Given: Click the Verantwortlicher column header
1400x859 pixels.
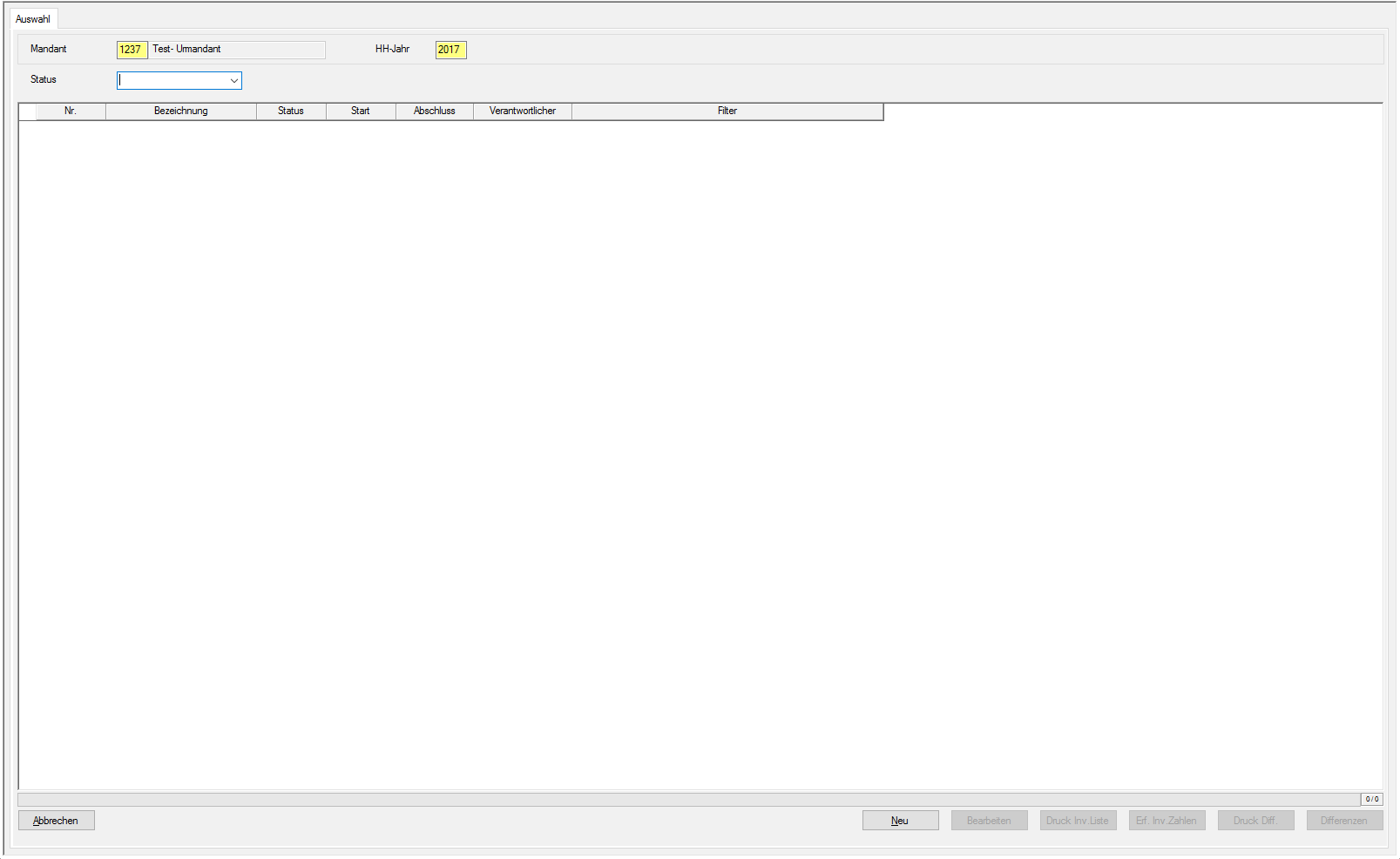Looking at the screenshot, I should tap(522, 112).
